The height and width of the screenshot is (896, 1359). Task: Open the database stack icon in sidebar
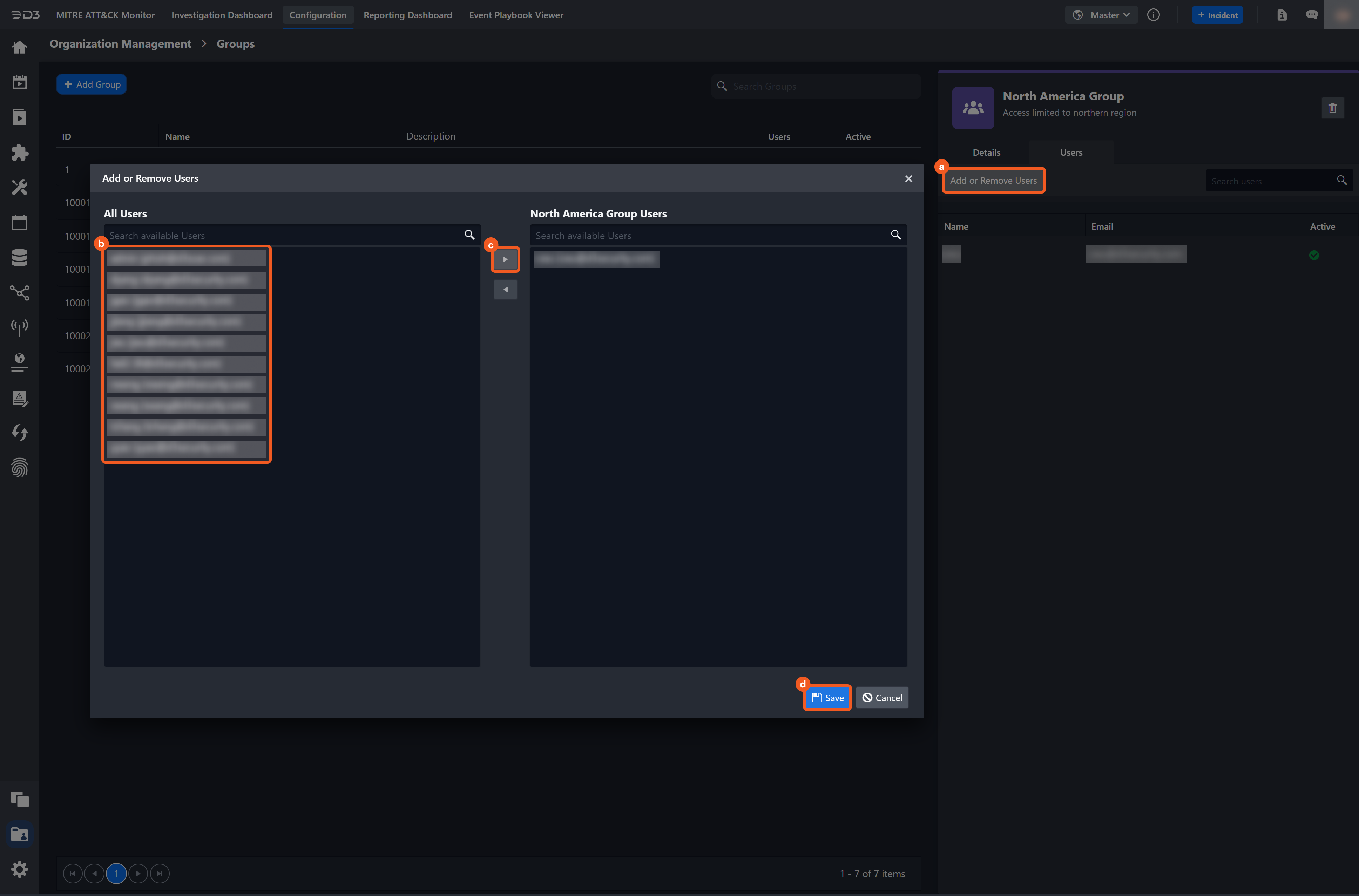pyautogui.click(x=19, y=258)
